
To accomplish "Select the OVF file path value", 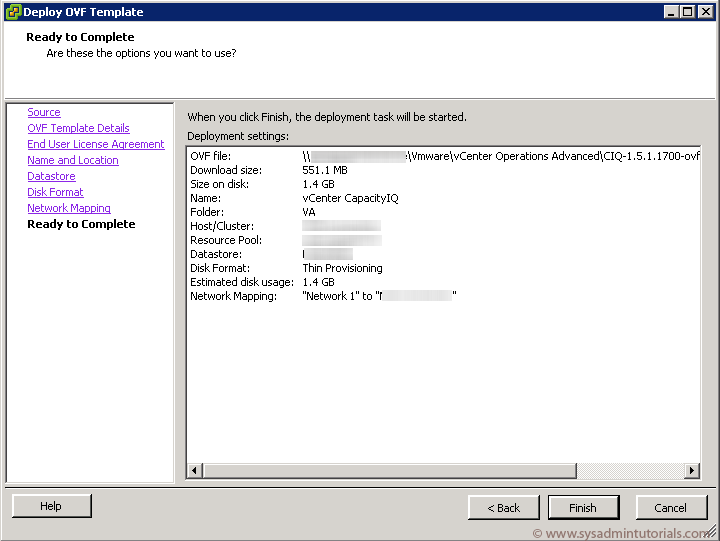I will click(501, 156).
